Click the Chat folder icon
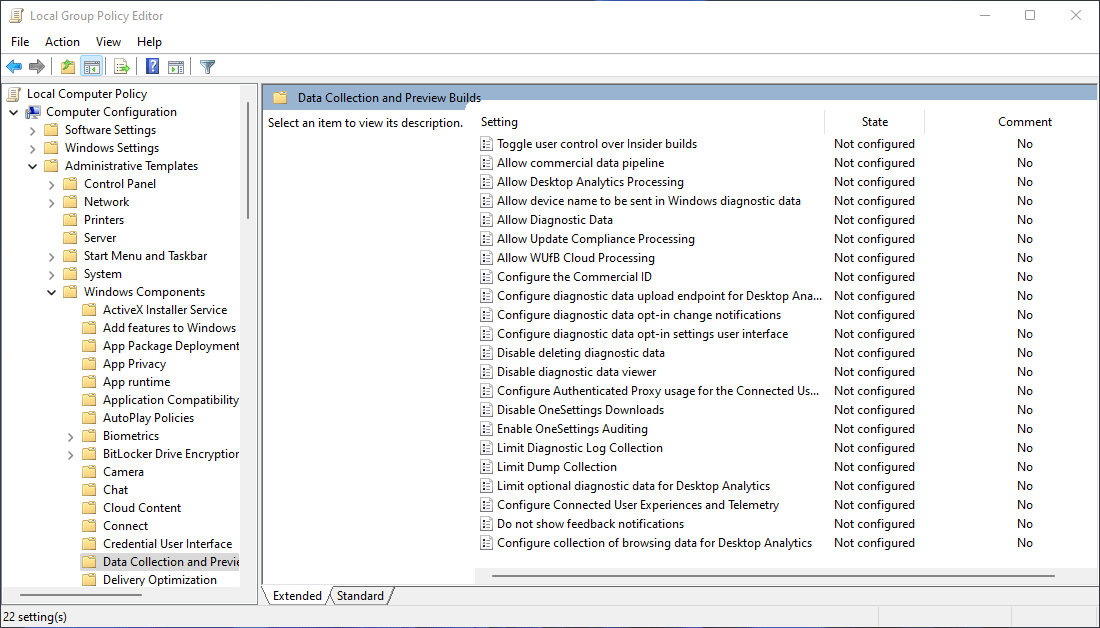1100x628 pixels. (89, 490)
